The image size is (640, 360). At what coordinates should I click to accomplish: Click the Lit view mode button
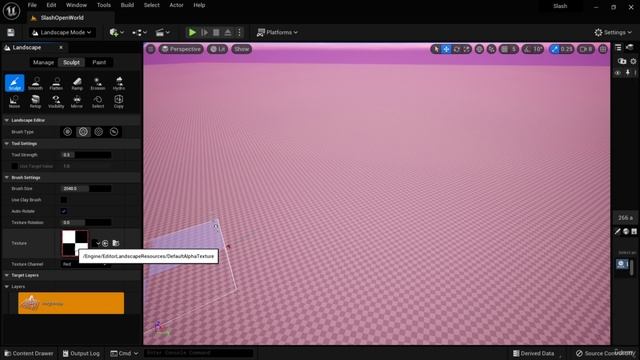click(x=217, y=49)
